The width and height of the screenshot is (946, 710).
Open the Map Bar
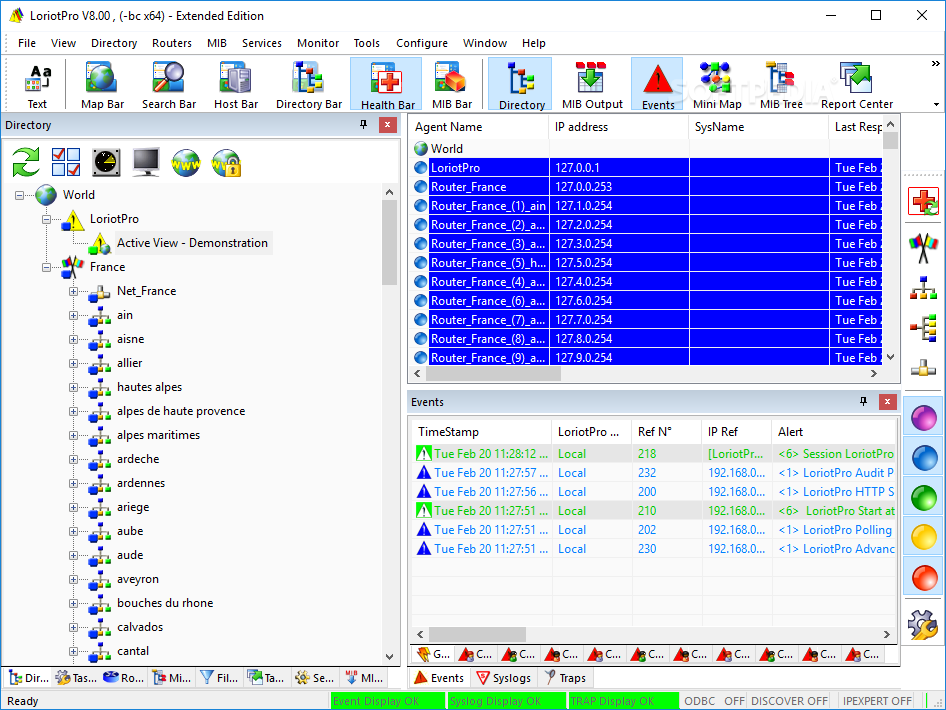[102, 85]
